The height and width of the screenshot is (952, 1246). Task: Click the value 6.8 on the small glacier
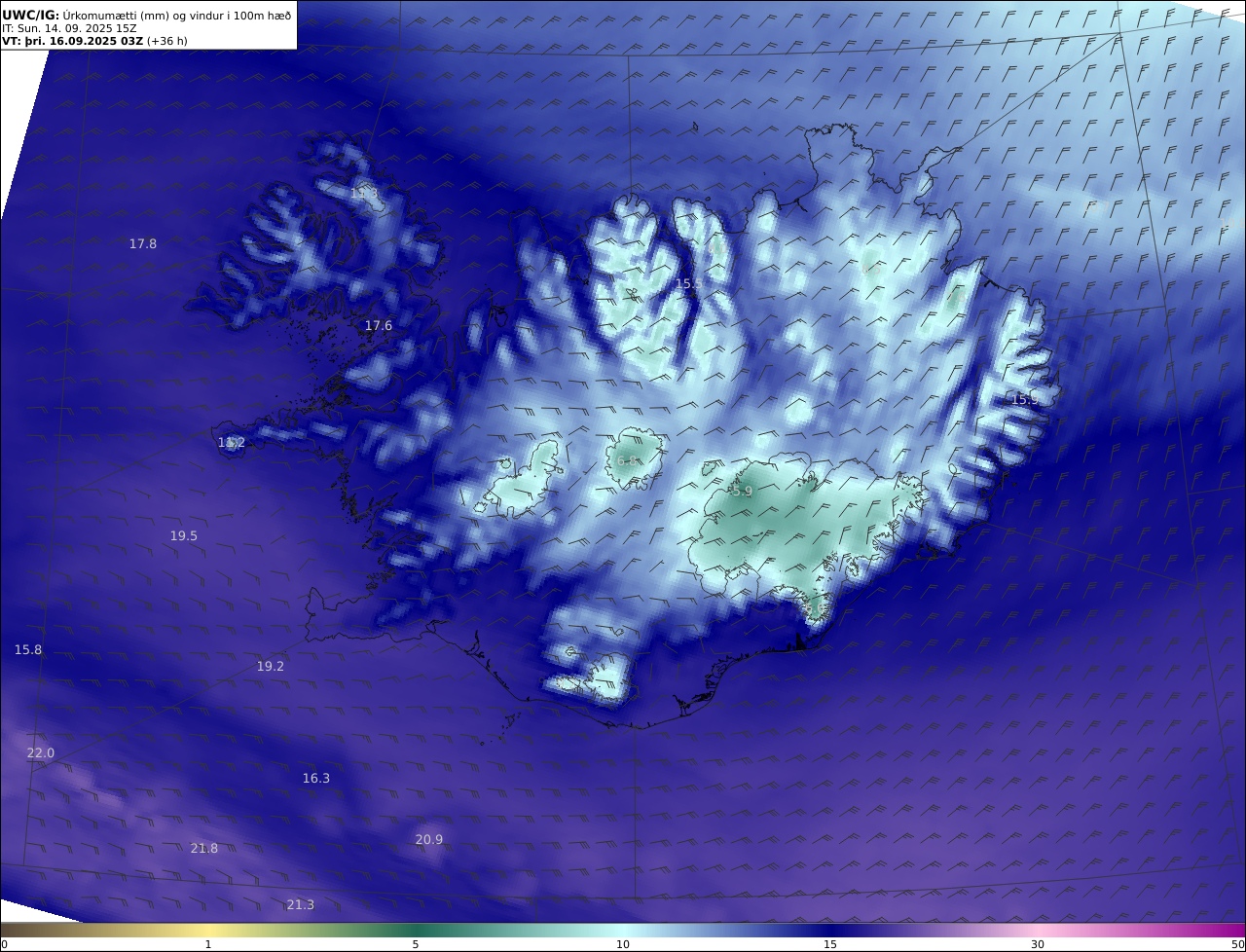tap(628, 461)
